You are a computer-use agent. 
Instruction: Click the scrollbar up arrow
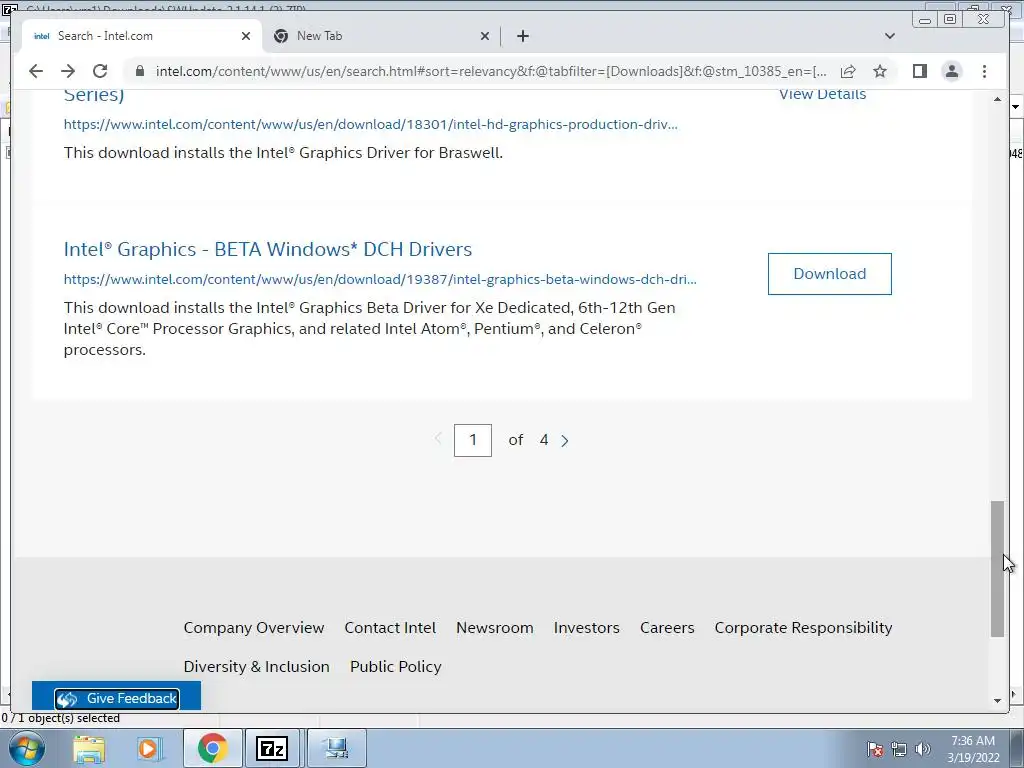point(997,99)
